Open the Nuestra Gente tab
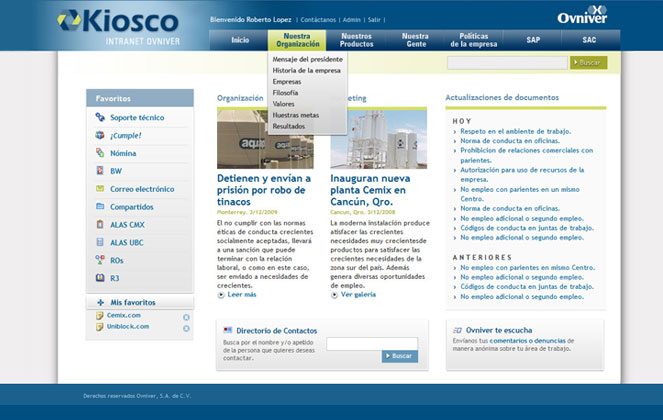The height and width of the screenshot is (420, 663). pos(415,40)
